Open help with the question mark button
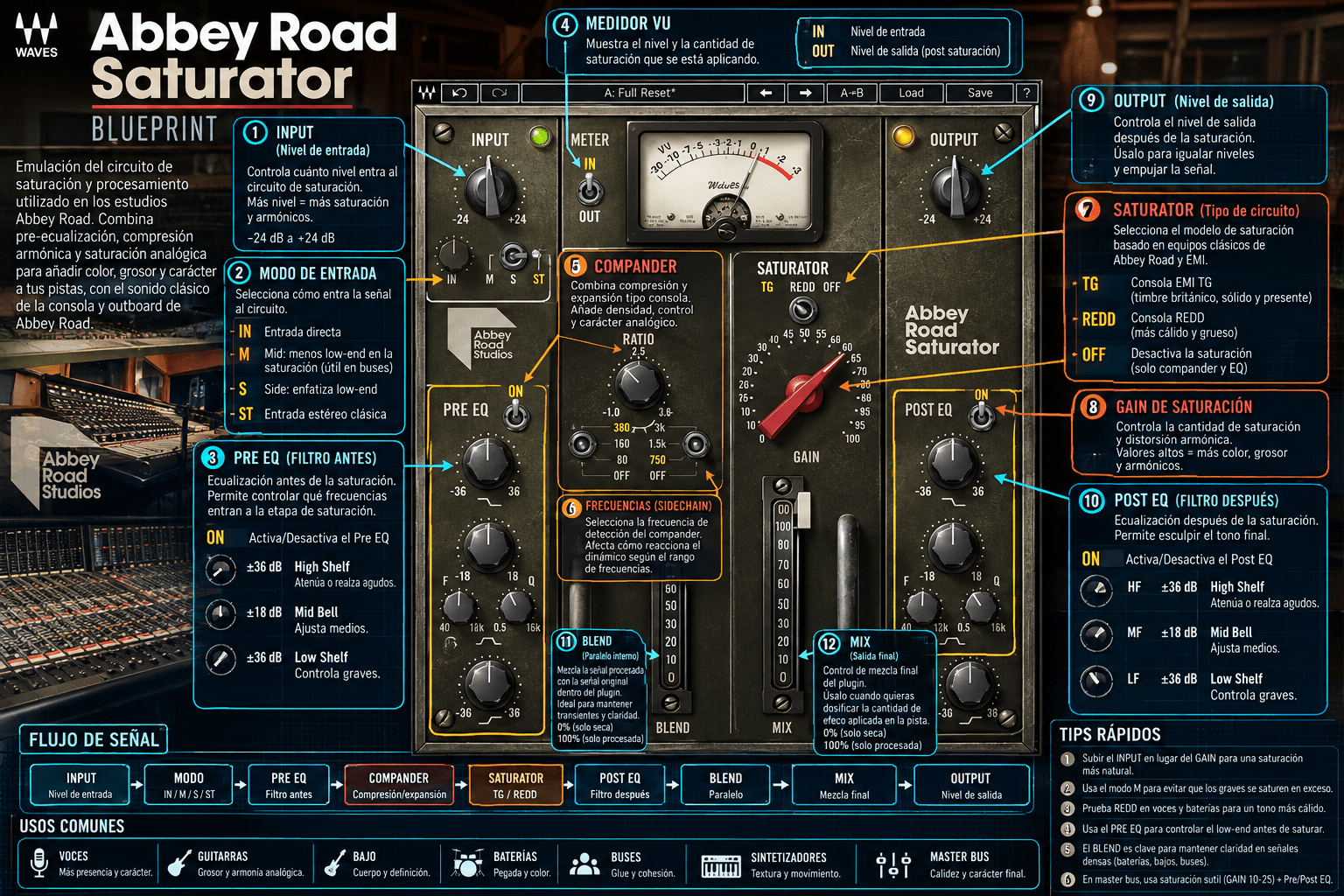Viewport: 1344px width, 896px height. click(1026, 93)
